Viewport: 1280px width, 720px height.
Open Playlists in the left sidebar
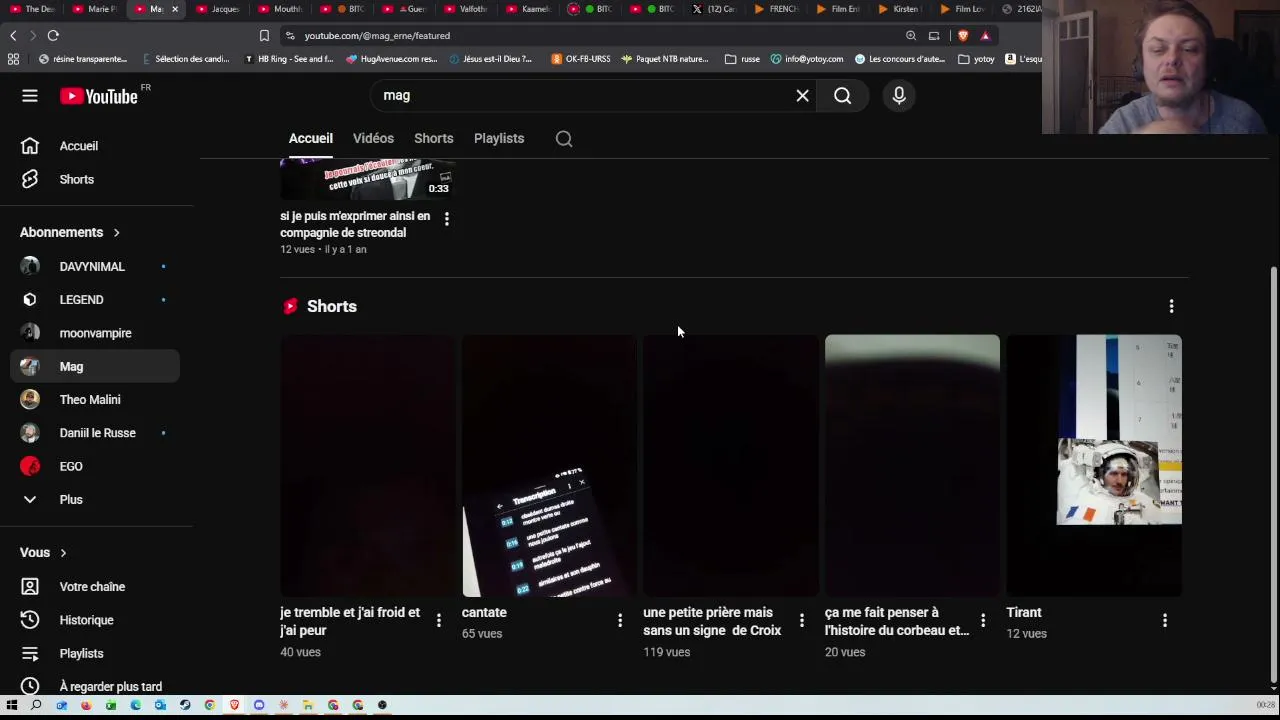95,654
